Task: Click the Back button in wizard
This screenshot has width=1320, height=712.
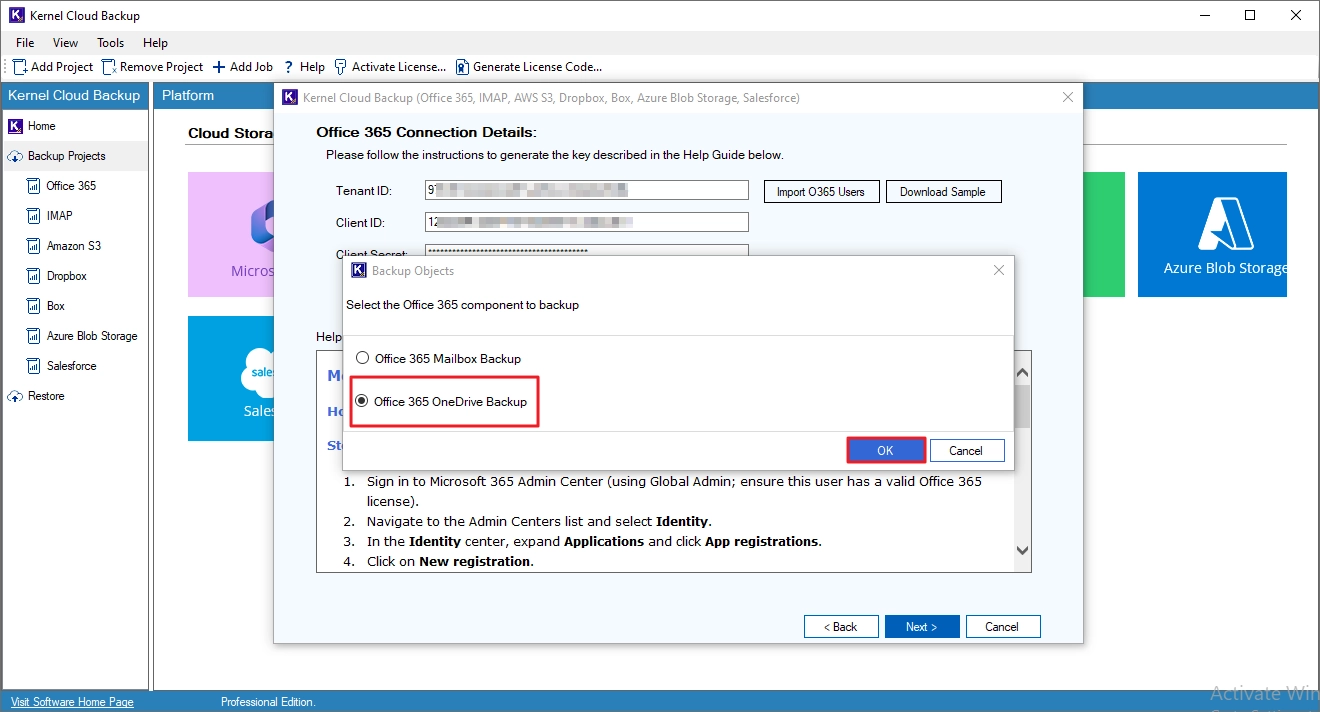Action: pyautogui.click(x=841, y=627)
